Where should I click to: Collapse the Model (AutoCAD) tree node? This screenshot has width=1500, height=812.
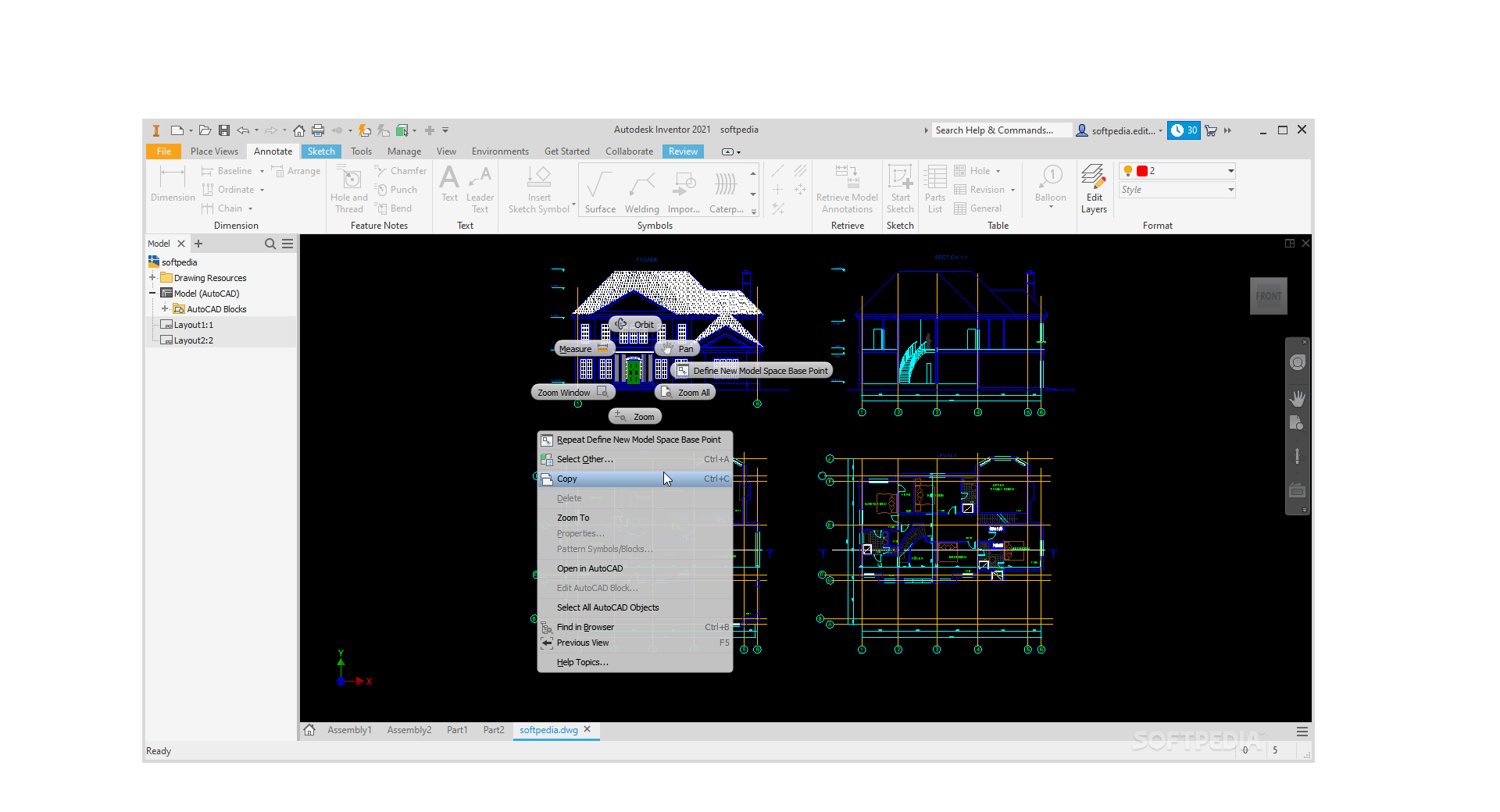click(152, 294)
